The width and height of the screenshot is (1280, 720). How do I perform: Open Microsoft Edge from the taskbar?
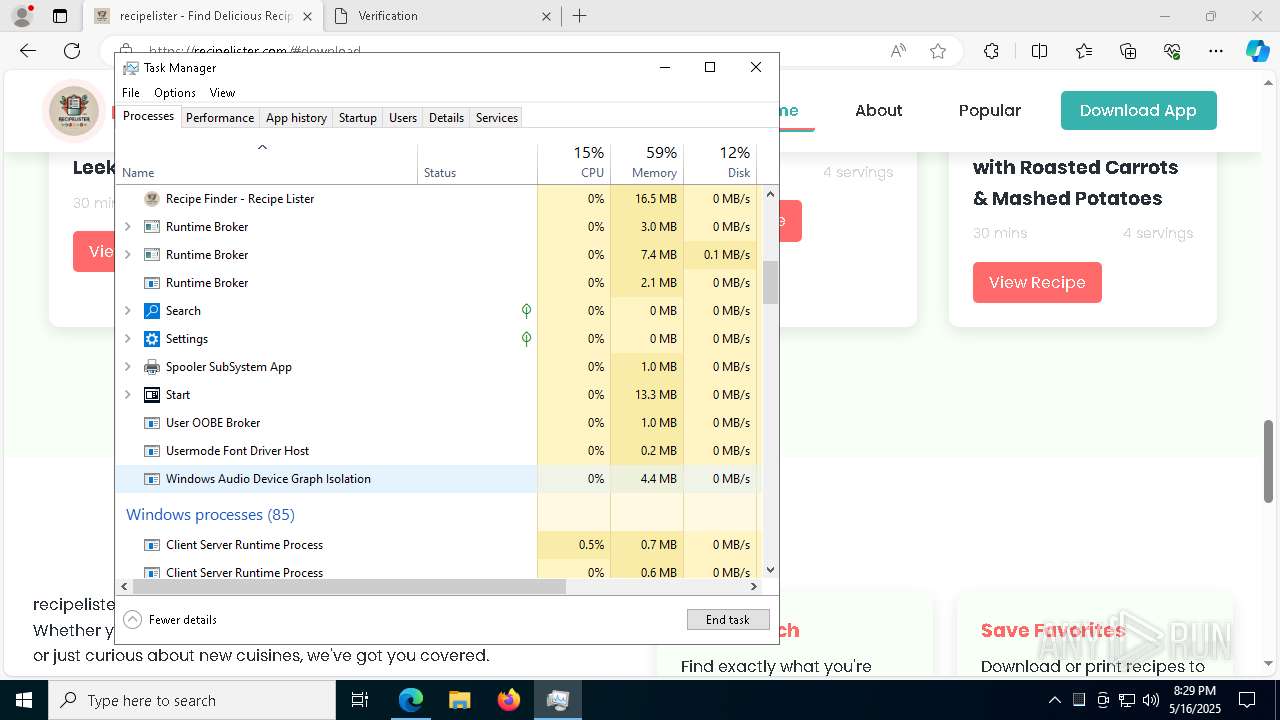coord(411,700)
